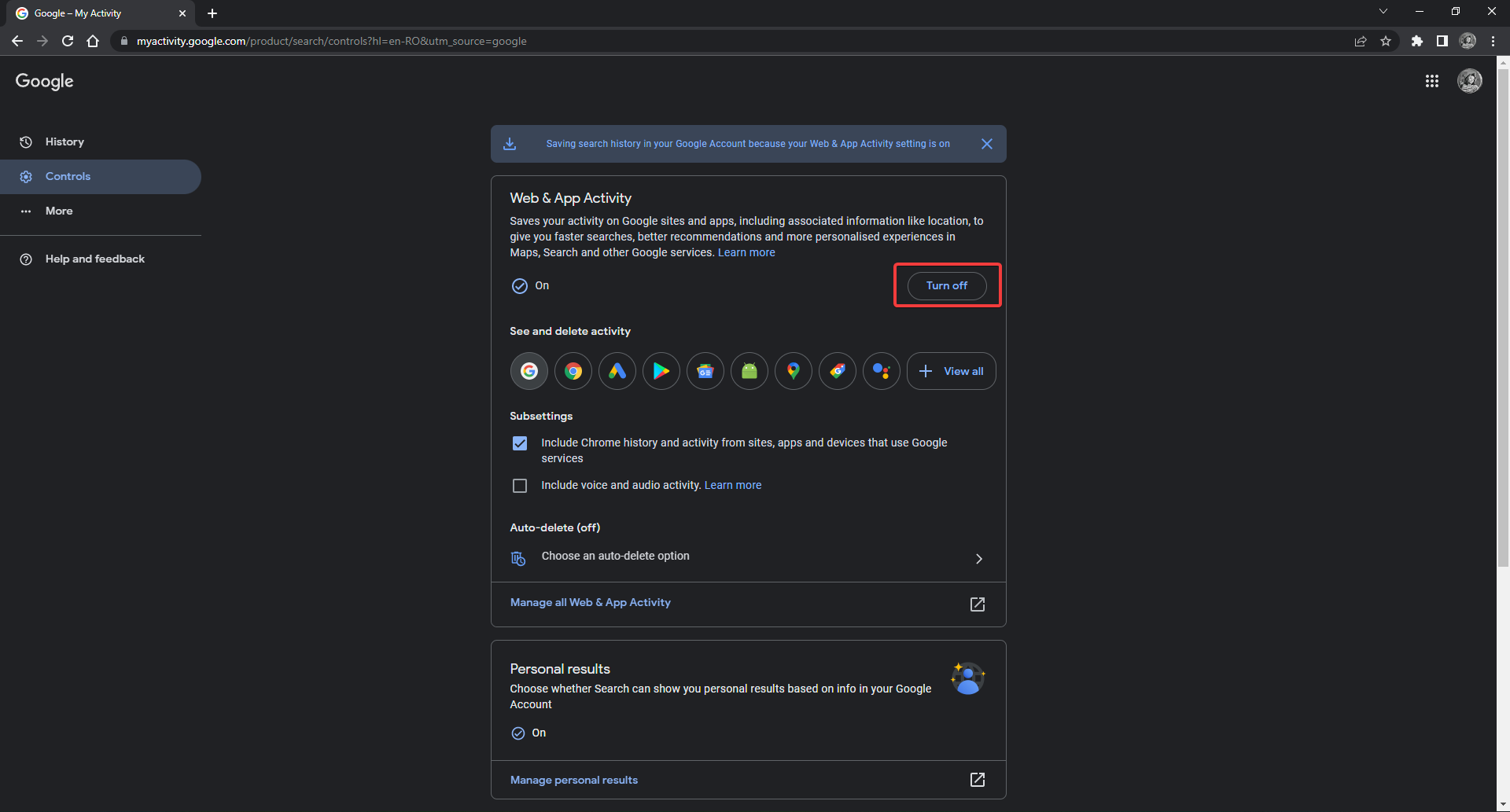Open Manage all Web & App Activity
The image size is (1510, 812).
(590, 602)
